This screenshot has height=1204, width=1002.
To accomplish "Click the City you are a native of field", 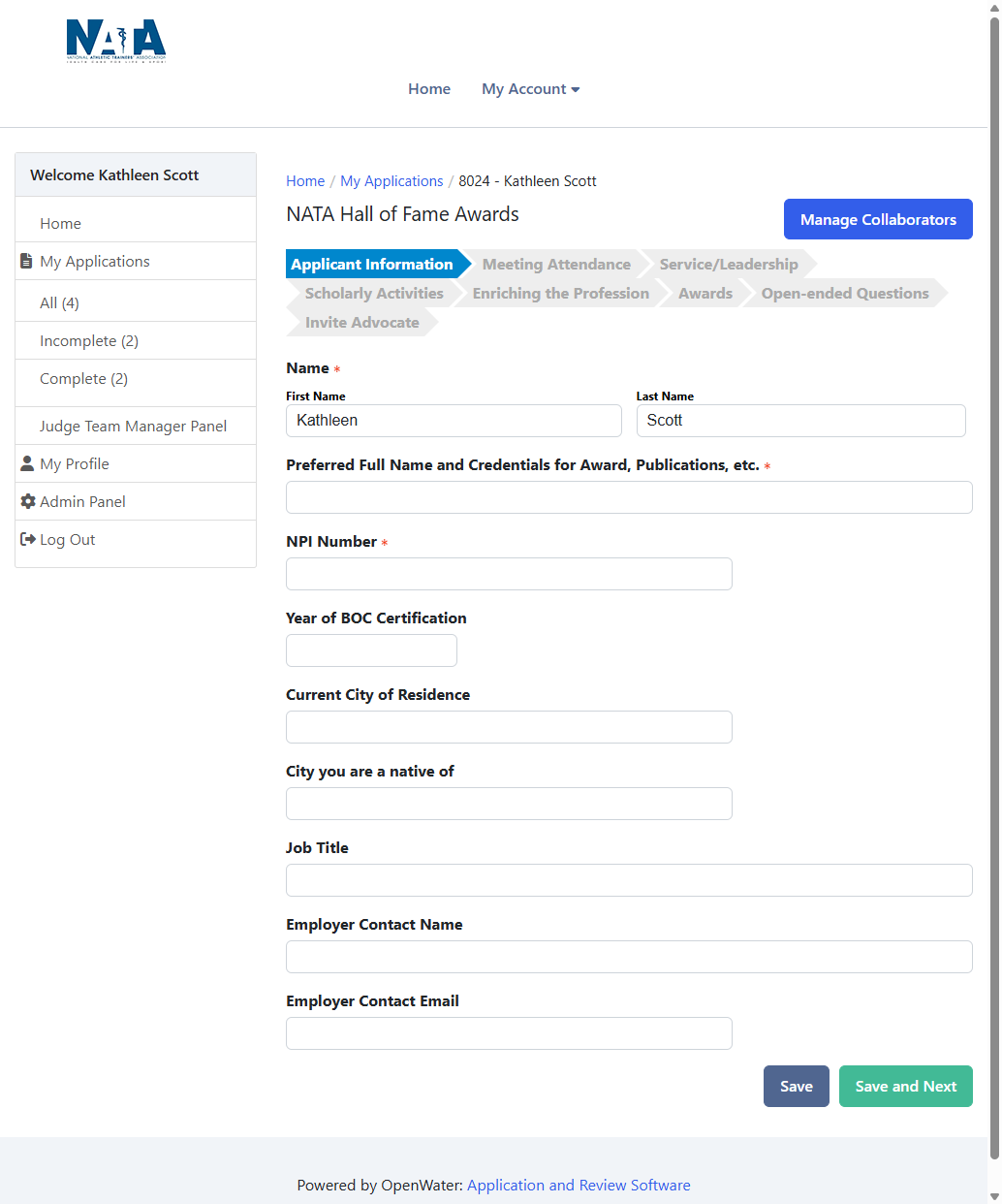I will pos(509,804).
